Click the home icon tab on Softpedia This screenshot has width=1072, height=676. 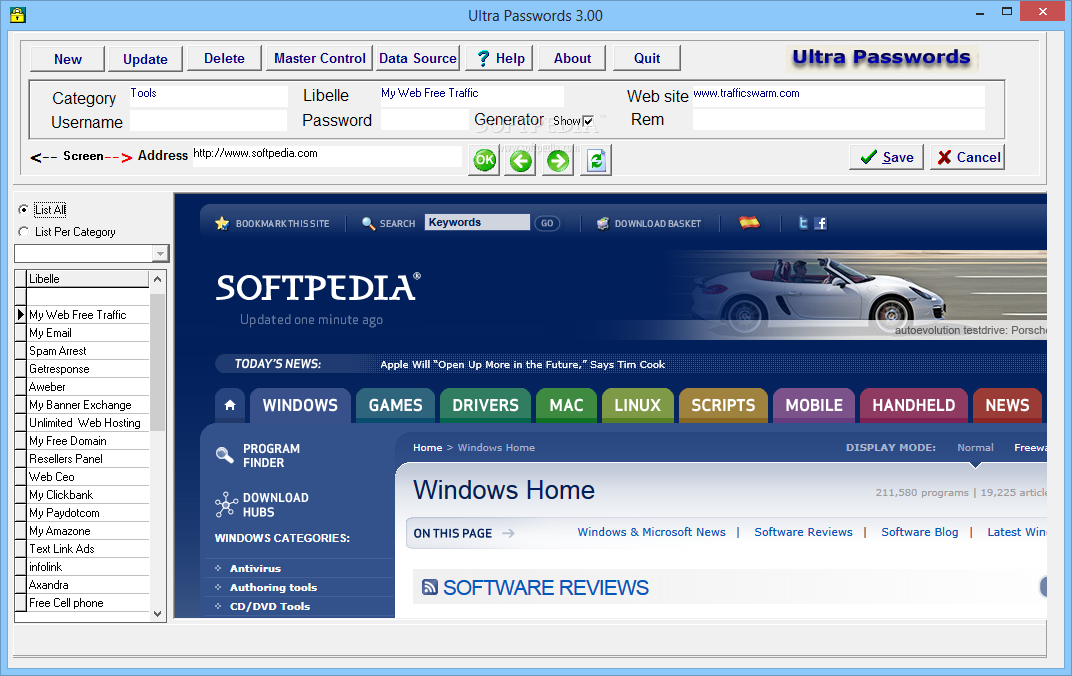230,405
